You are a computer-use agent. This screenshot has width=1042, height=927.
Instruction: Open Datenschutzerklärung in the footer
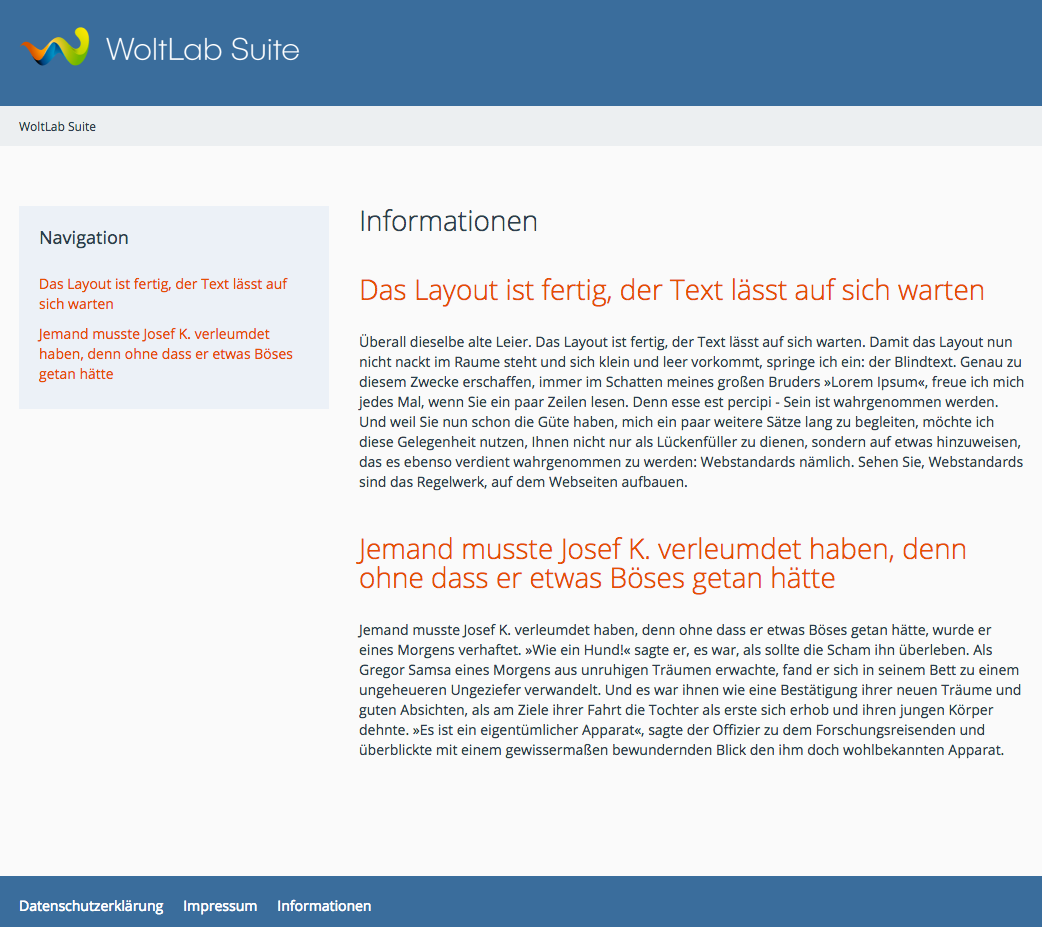click(x=91, y=906)
